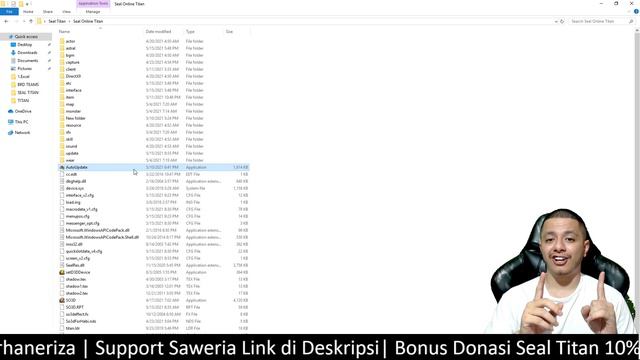Select the dbghelp.dll file icon

point(62,181)
